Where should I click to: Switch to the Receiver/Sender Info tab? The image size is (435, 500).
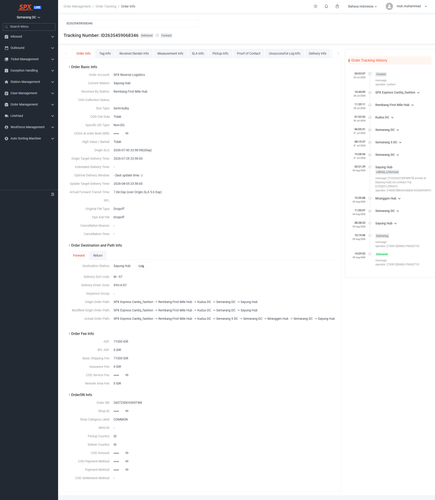tap(134, 53)
